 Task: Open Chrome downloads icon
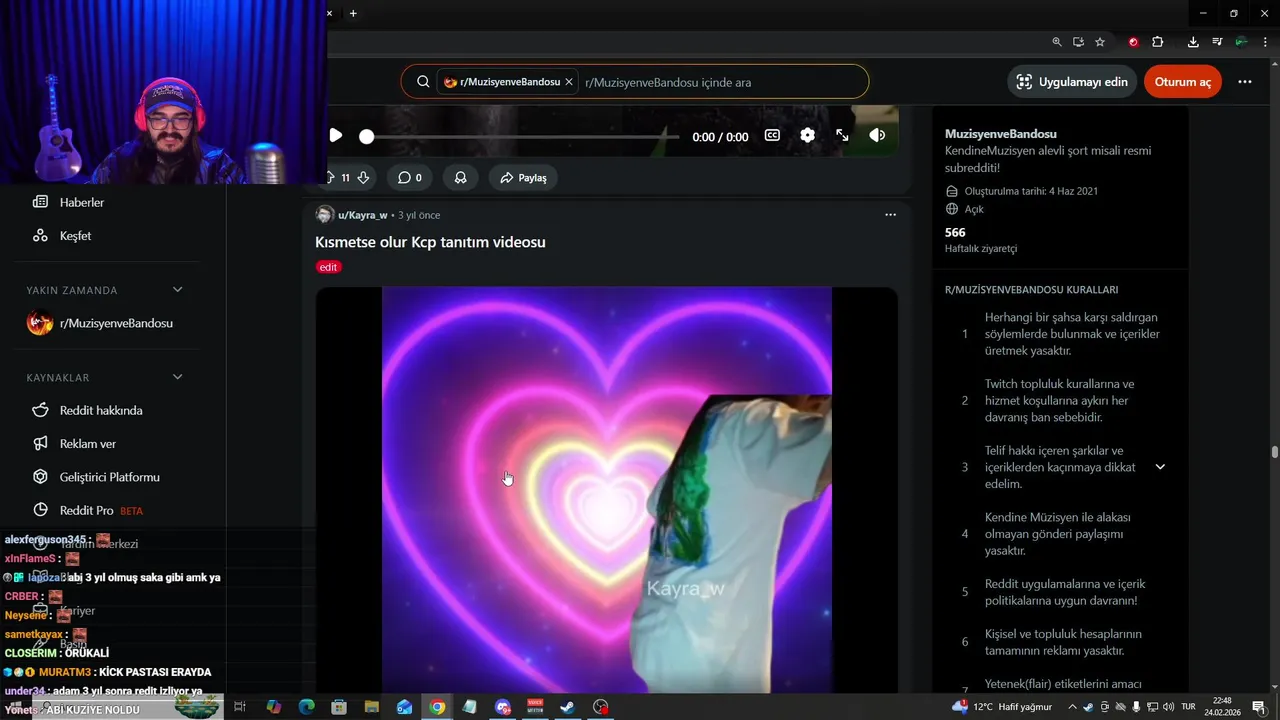coord(1193,42)
